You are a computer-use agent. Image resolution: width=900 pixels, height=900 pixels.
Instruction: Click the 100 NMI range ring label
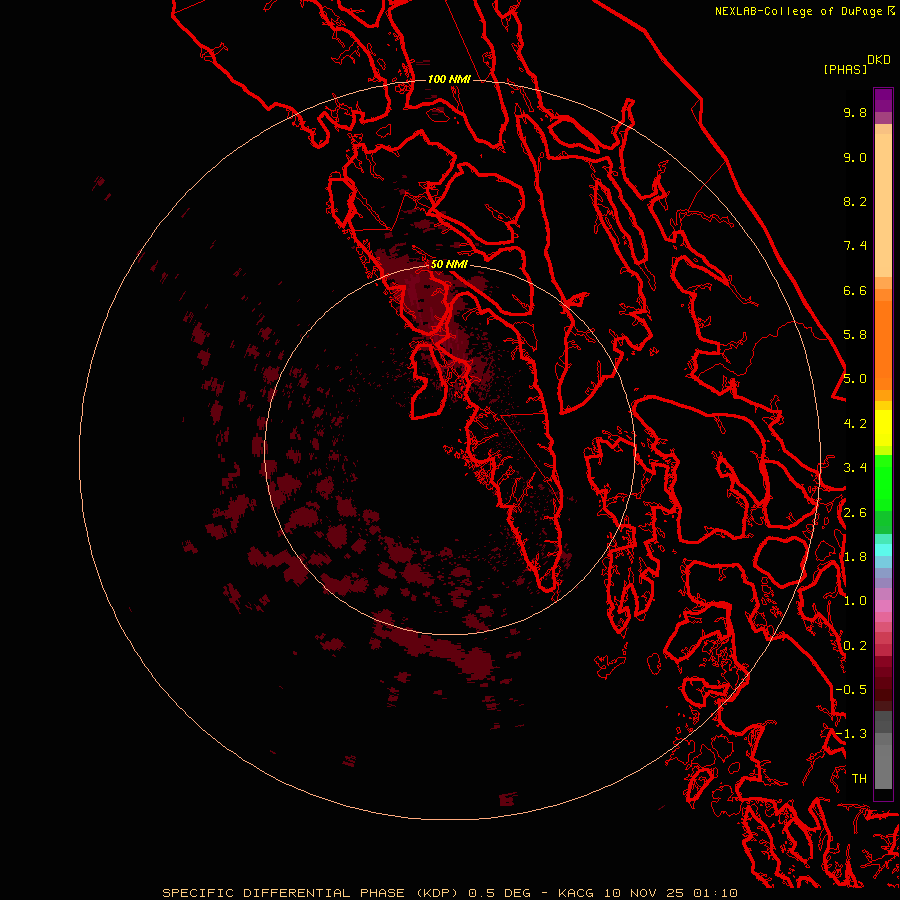(449, 79)
